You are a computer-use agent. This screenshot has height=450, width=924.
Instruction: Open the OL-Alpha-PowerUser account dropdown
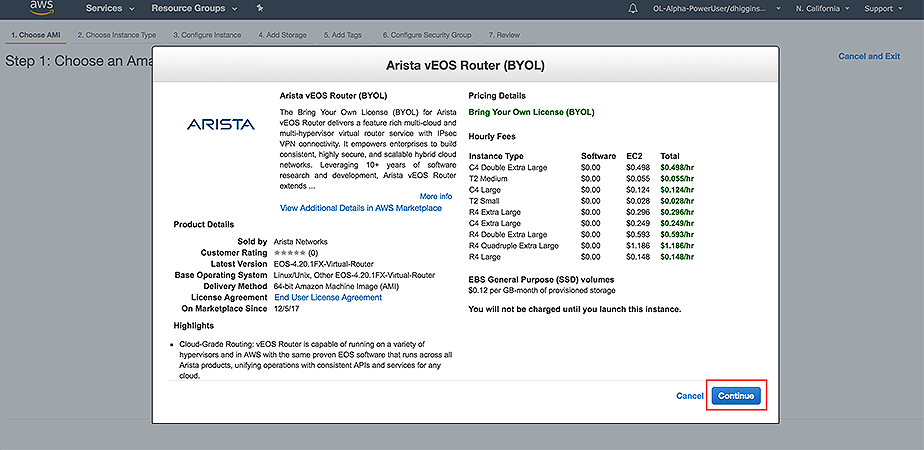(x=717, y=9)
